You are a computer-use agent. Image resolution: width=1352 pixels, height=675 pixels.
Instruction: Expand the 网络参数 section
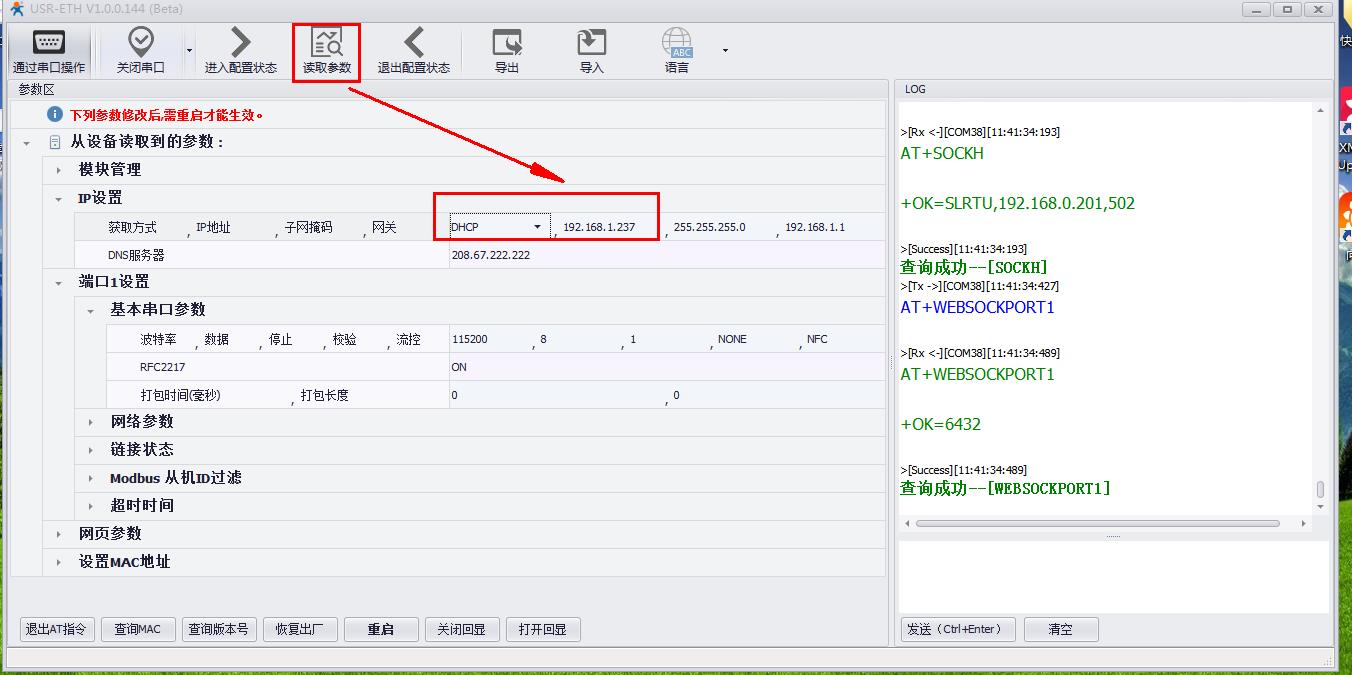click(91, 422)
